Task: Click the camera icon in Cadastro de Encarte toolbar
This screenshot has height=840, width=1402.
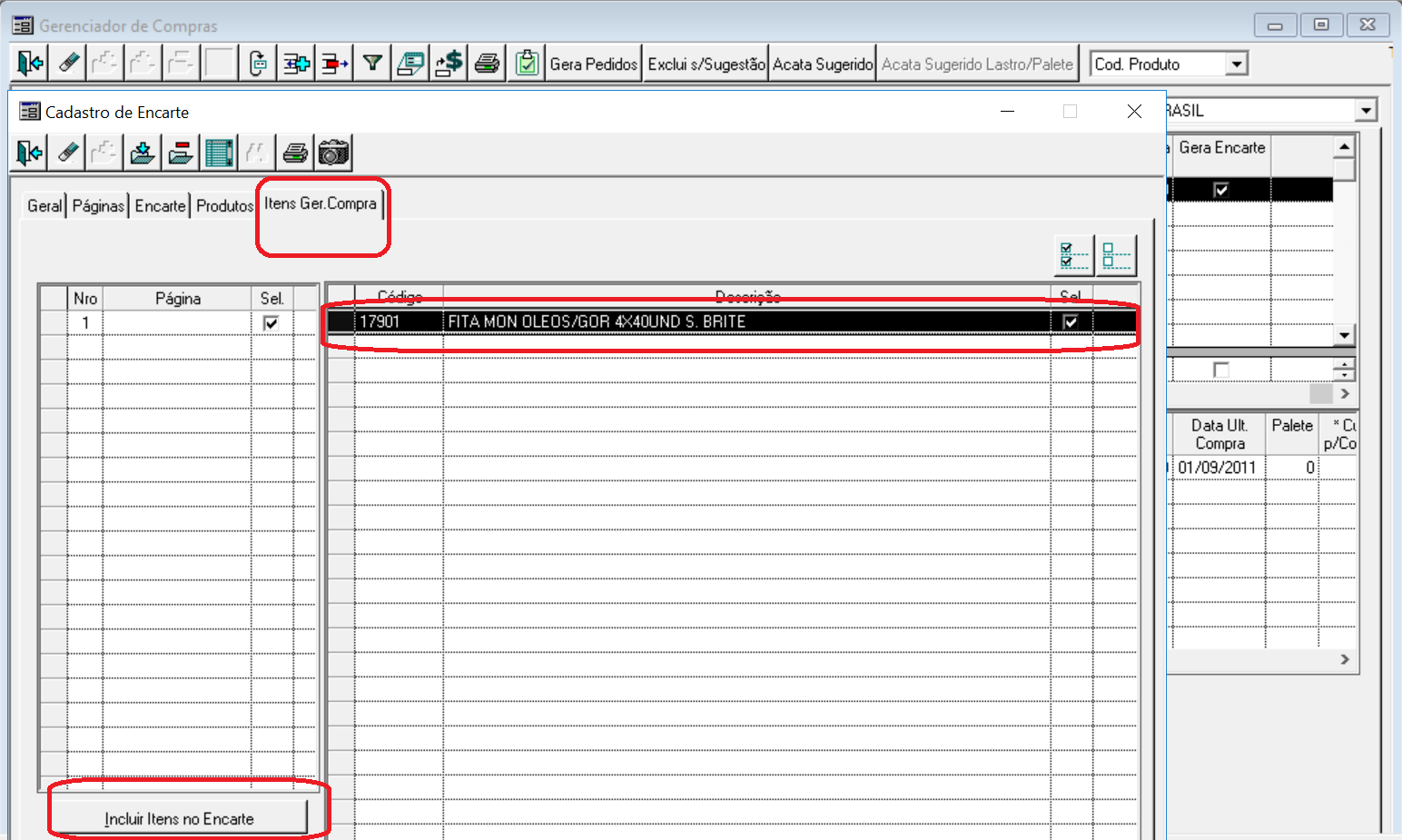Action: coord(333,153)
